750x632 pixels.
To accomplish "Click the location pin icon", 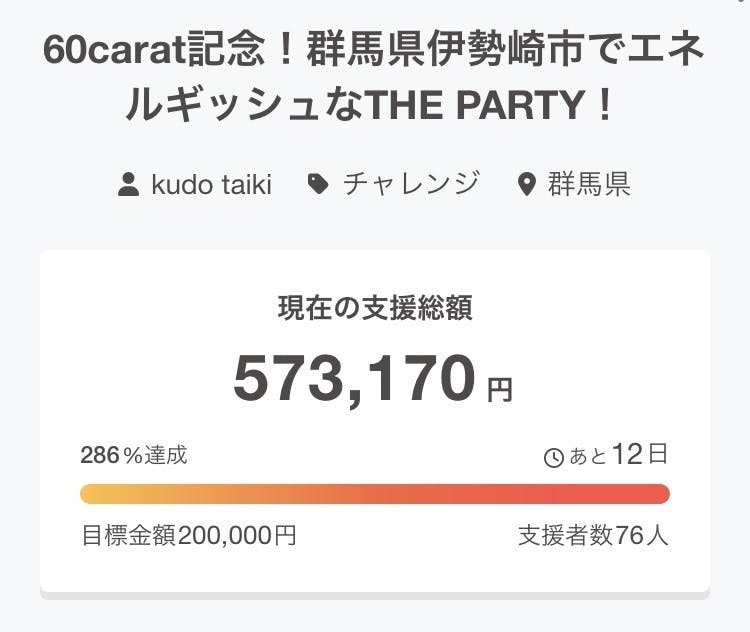I will (x=527, y=185).
